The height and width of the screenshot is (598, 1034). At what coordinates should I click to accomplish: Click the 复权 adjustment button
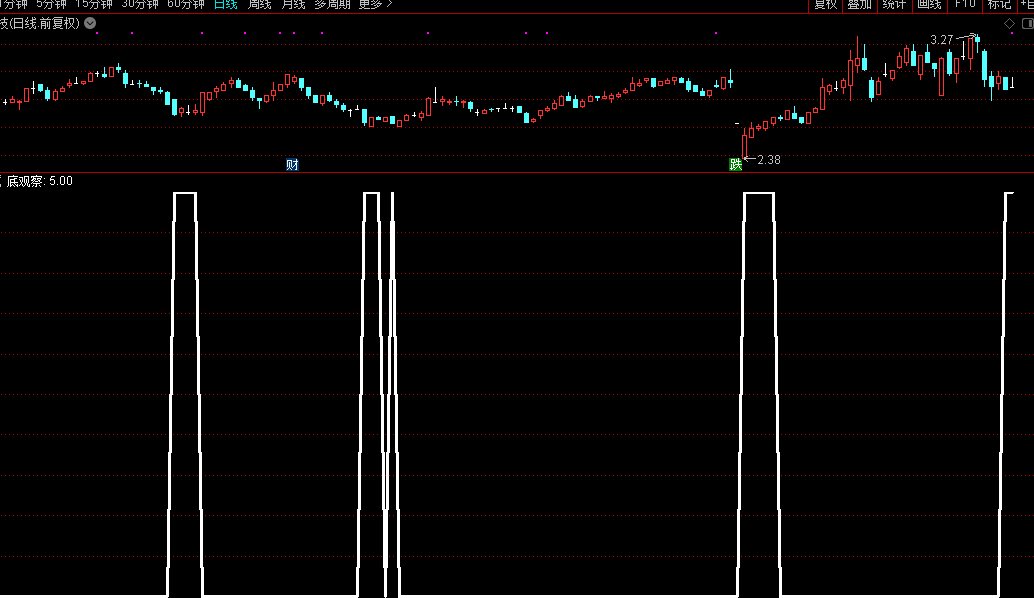825,4
